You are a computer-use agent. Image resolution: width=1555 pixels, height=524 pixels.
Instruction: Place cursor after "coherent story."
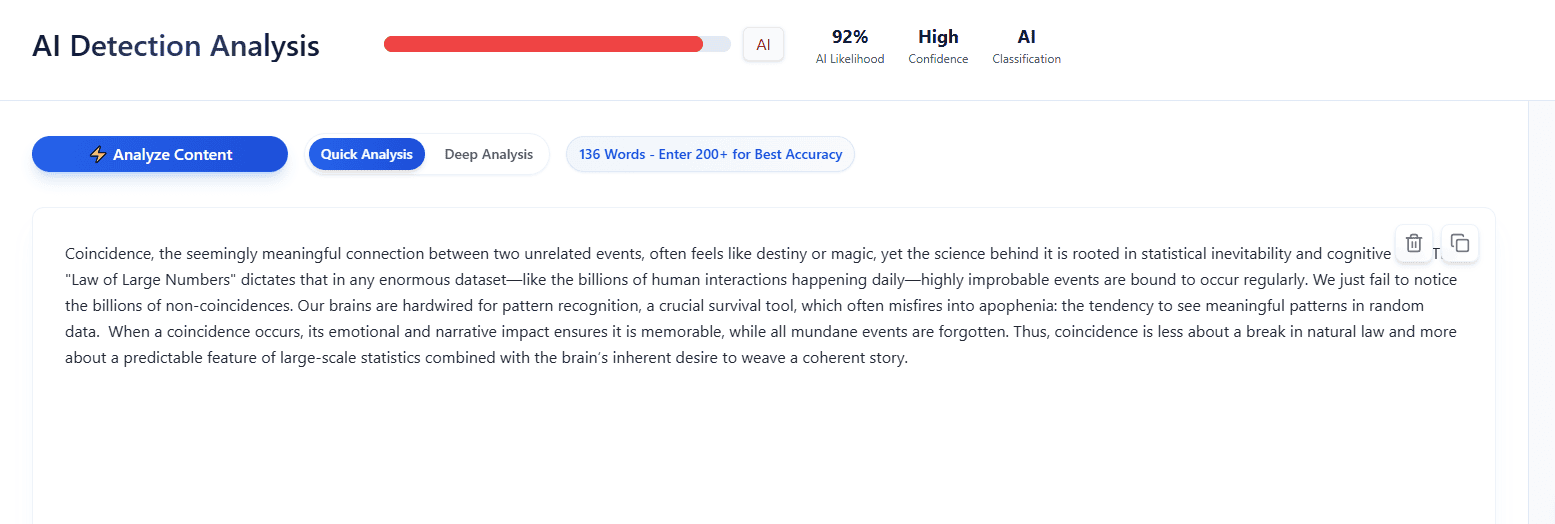[908, 358]
